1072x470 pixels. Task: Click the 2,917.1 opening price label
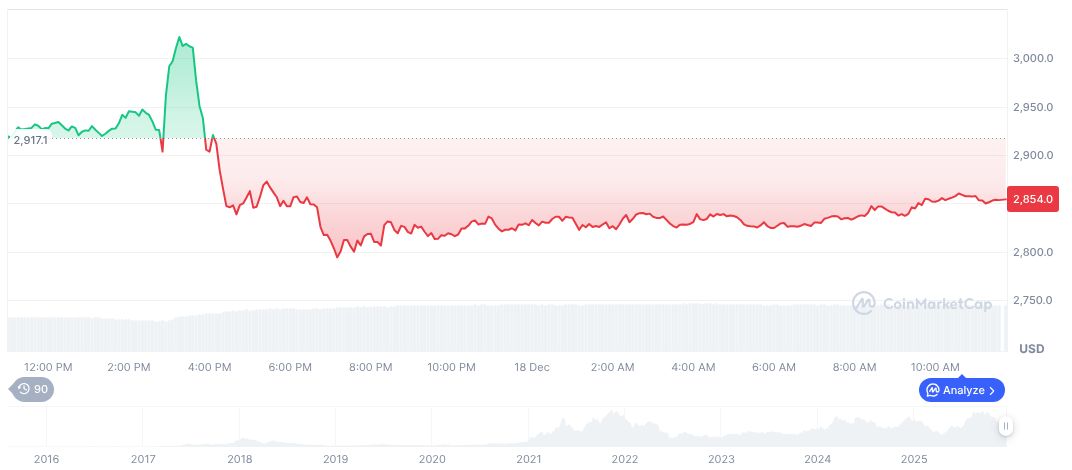[x=34, y=141]
